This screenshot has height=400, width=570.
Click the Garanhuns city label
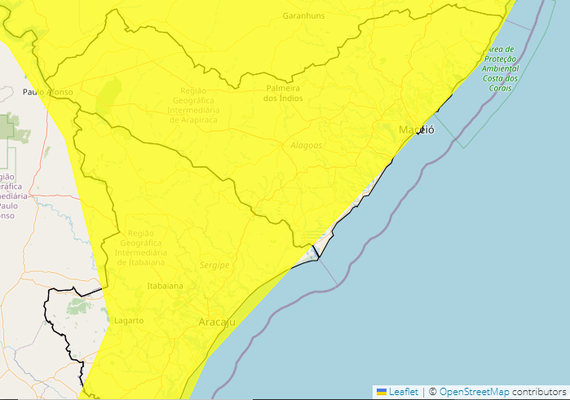304,16
